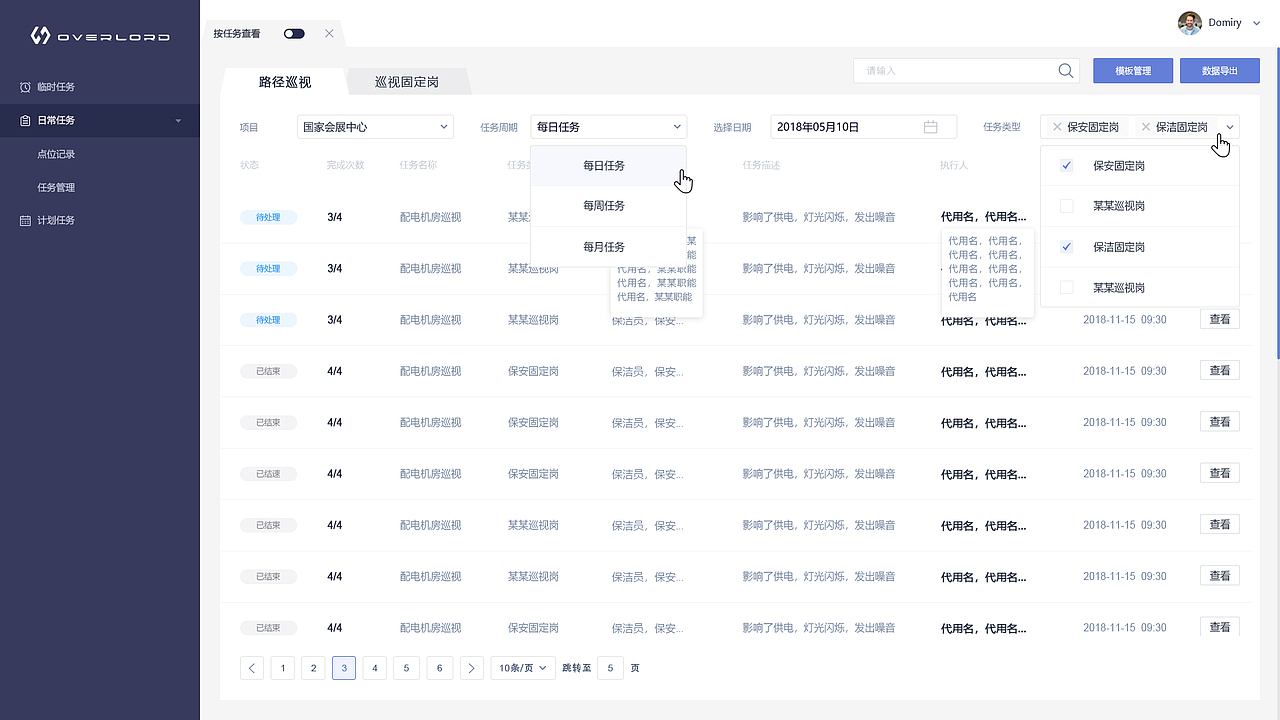Click 查看 in the third 待处理 row
The image size is (1280, 720).
(1220, 319)
